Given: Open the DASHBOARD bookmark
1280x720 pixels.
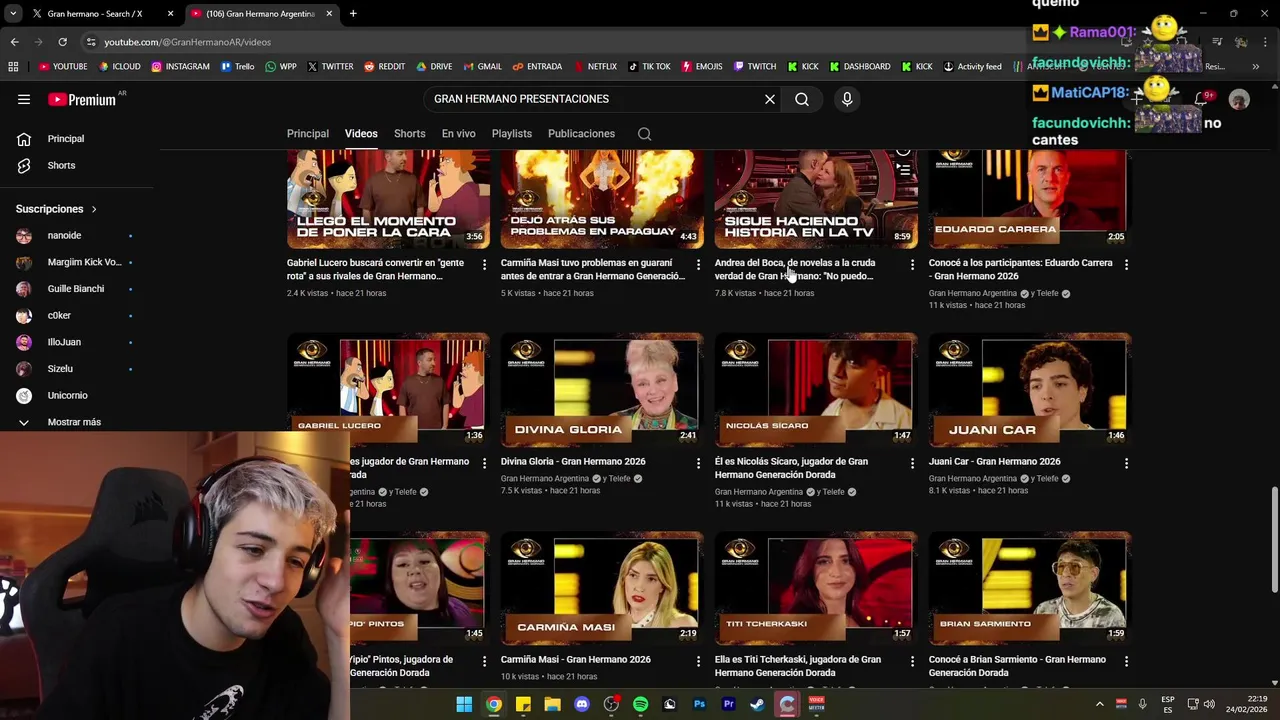Looking at the screenshot, I should pos(859,67).
